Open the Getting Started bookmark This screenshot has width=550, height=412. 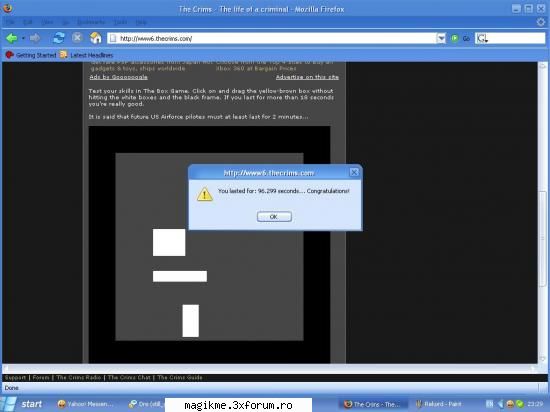31,55
